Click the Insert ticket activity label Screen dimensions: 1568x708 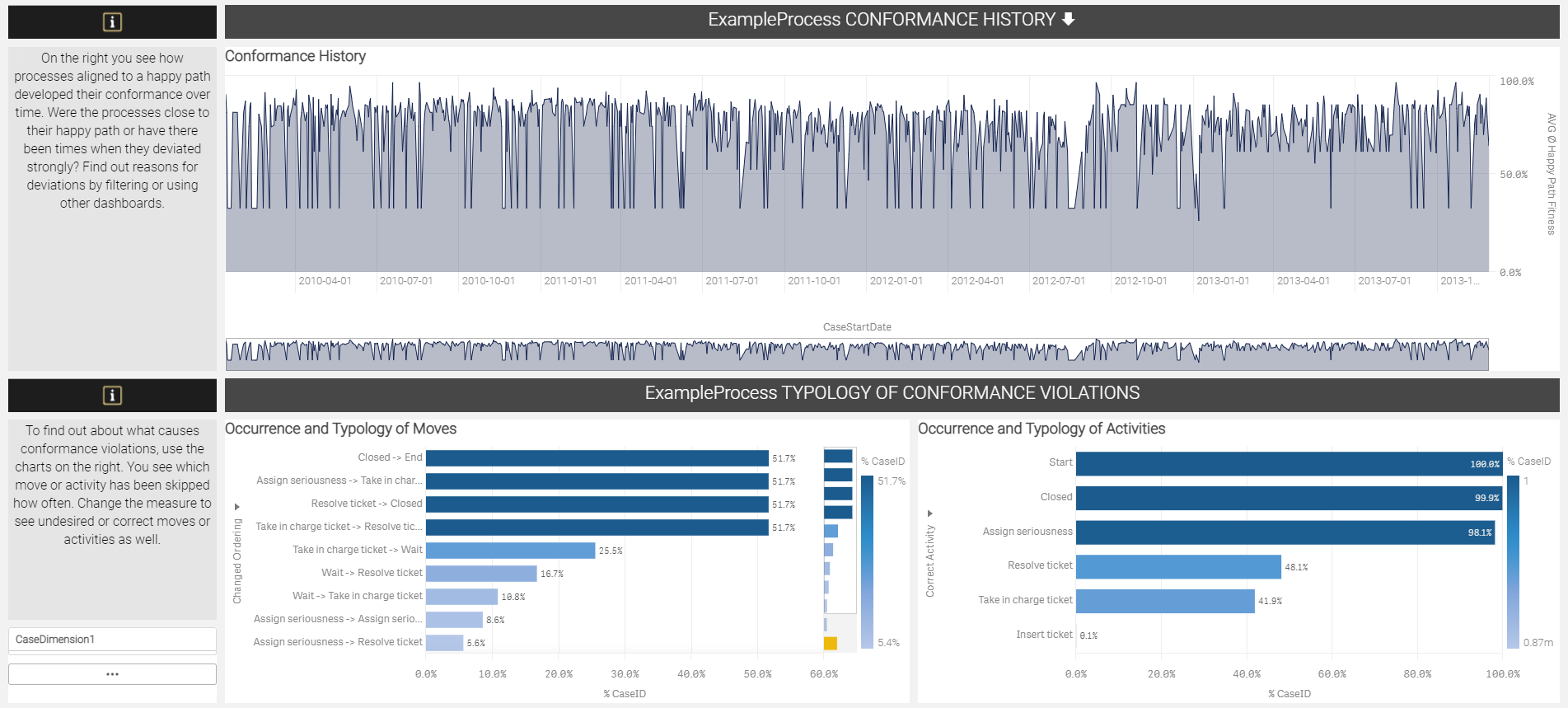pos(1044,635)
